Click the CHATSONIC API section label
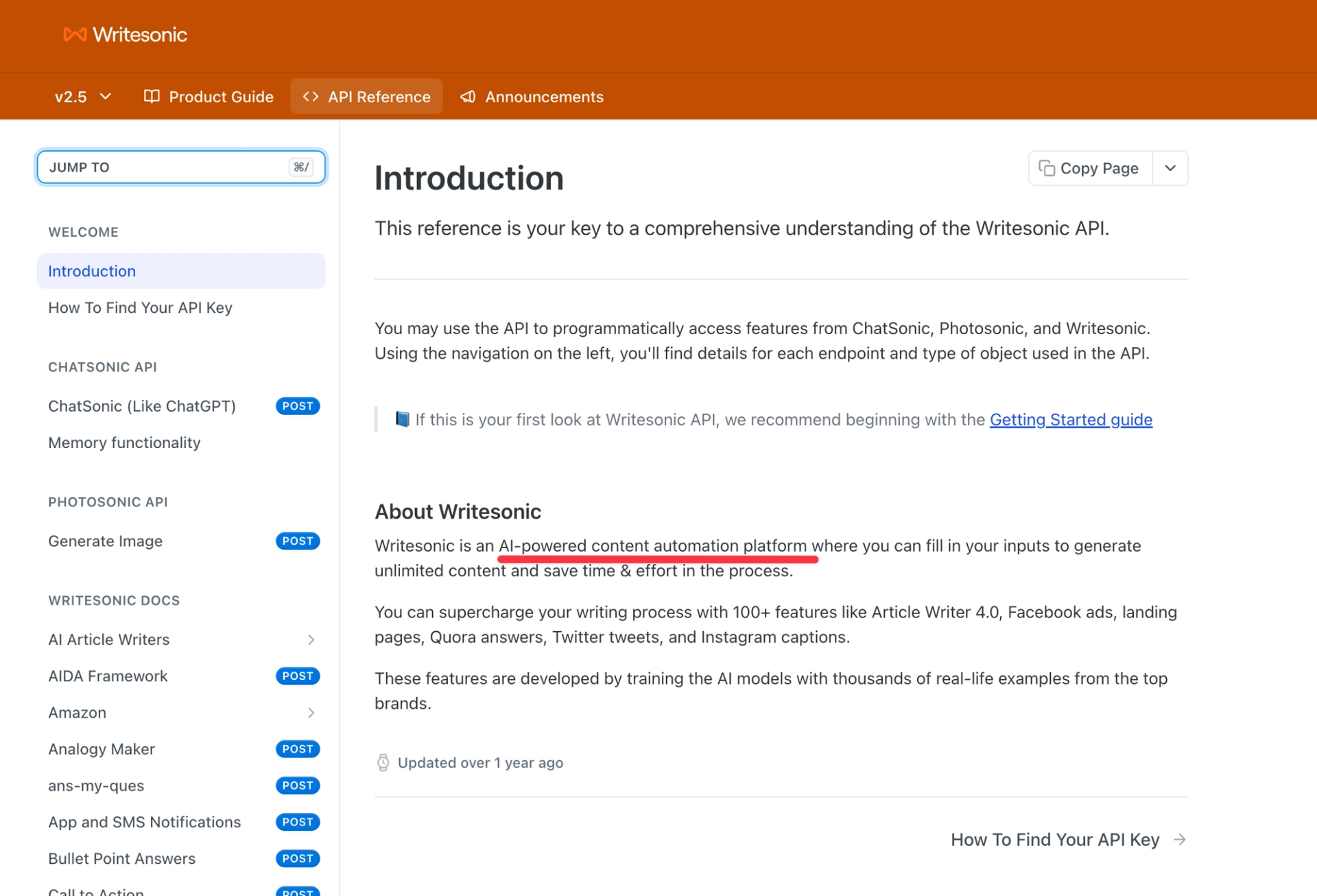The image size is (1317, 896). click(x=102, y=367)
